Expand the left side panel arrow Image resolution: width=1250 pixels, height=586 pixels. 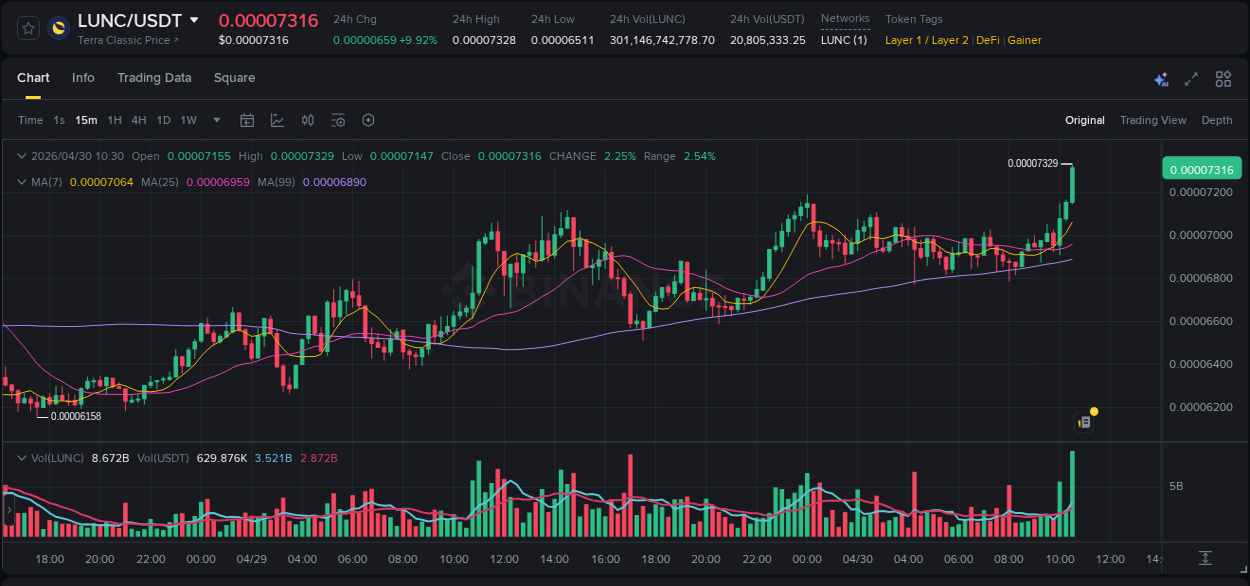pyautogui.click(x=9, y=510)
